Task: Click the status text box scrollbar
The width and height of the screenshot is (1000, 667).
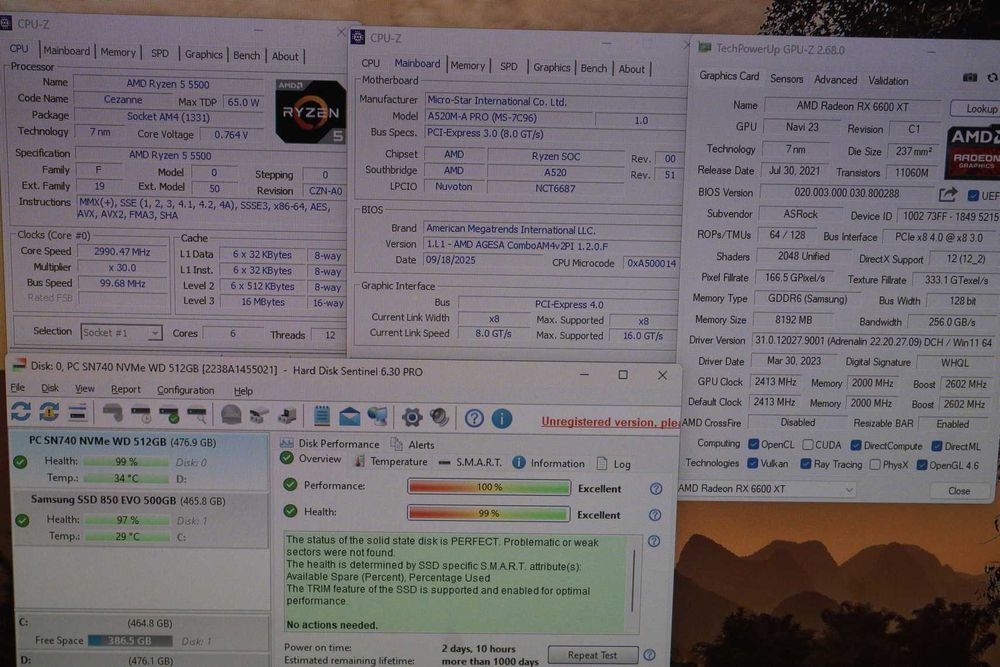Action: (633, 582)
